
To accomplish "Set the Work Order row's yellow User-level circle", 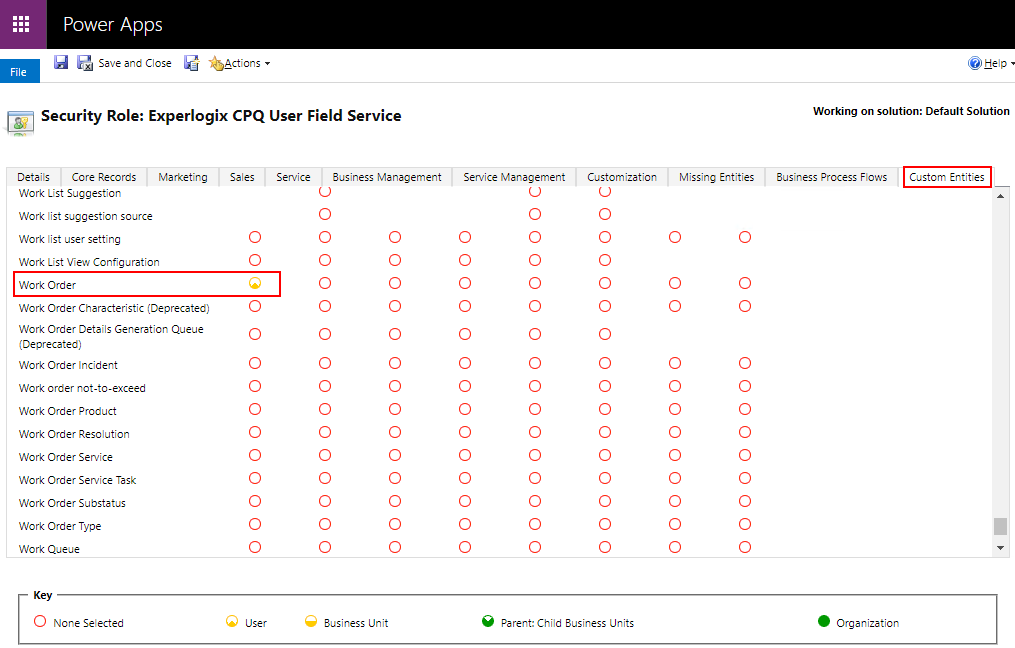I will pos(255,284).
